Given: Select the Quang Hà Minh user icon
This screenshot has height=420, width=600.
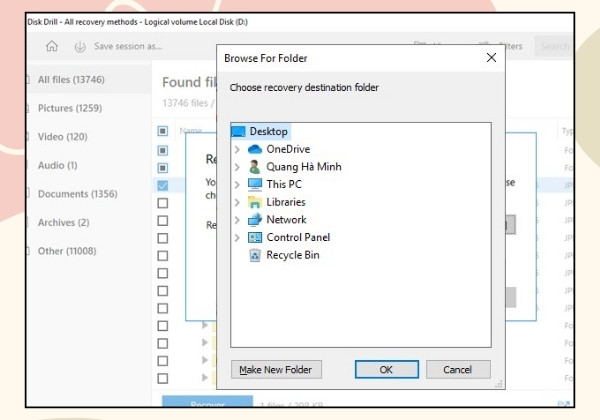Looking at the screenshot, I should (254, 167).
